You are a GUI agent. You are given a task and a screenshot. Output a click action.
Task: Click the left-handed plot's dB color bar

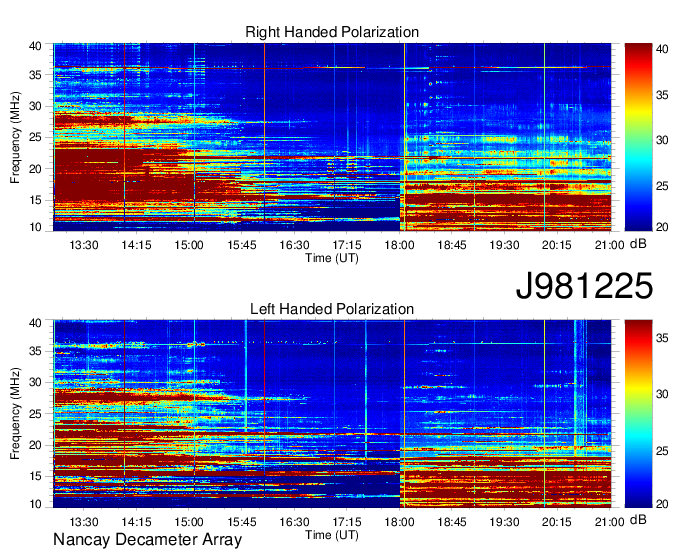click(x=638, y=414)
